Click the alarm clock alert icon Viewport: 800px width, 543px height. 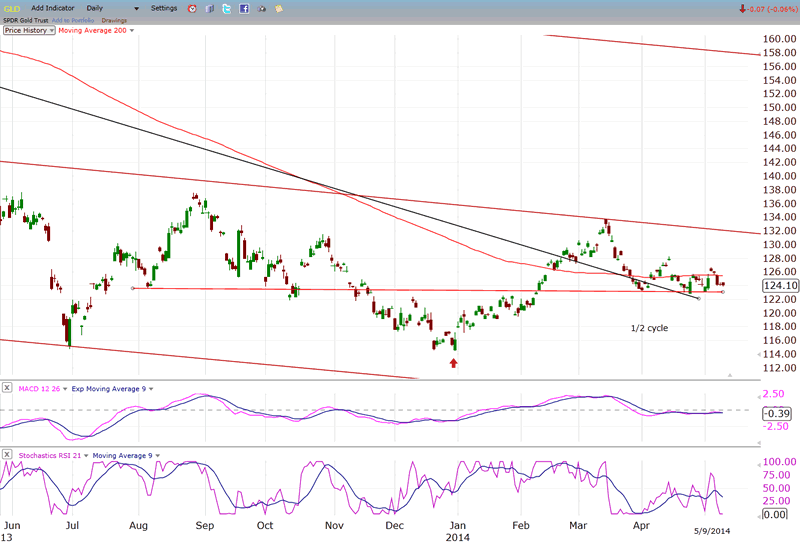(193, 8)
